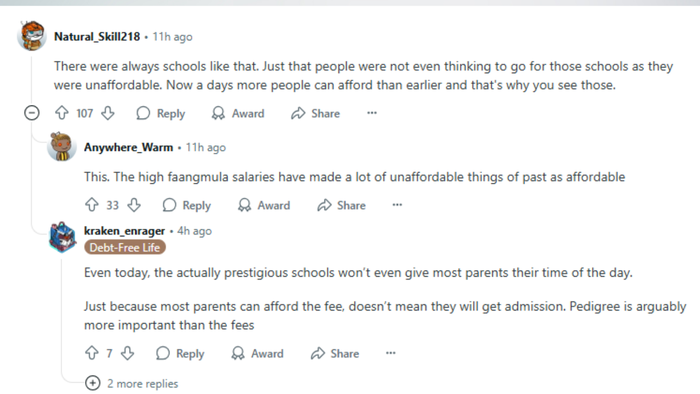The image size is (700, 394).
Task: Reply to Anywhere_Warm's comment
Action: tap(187, 205)
